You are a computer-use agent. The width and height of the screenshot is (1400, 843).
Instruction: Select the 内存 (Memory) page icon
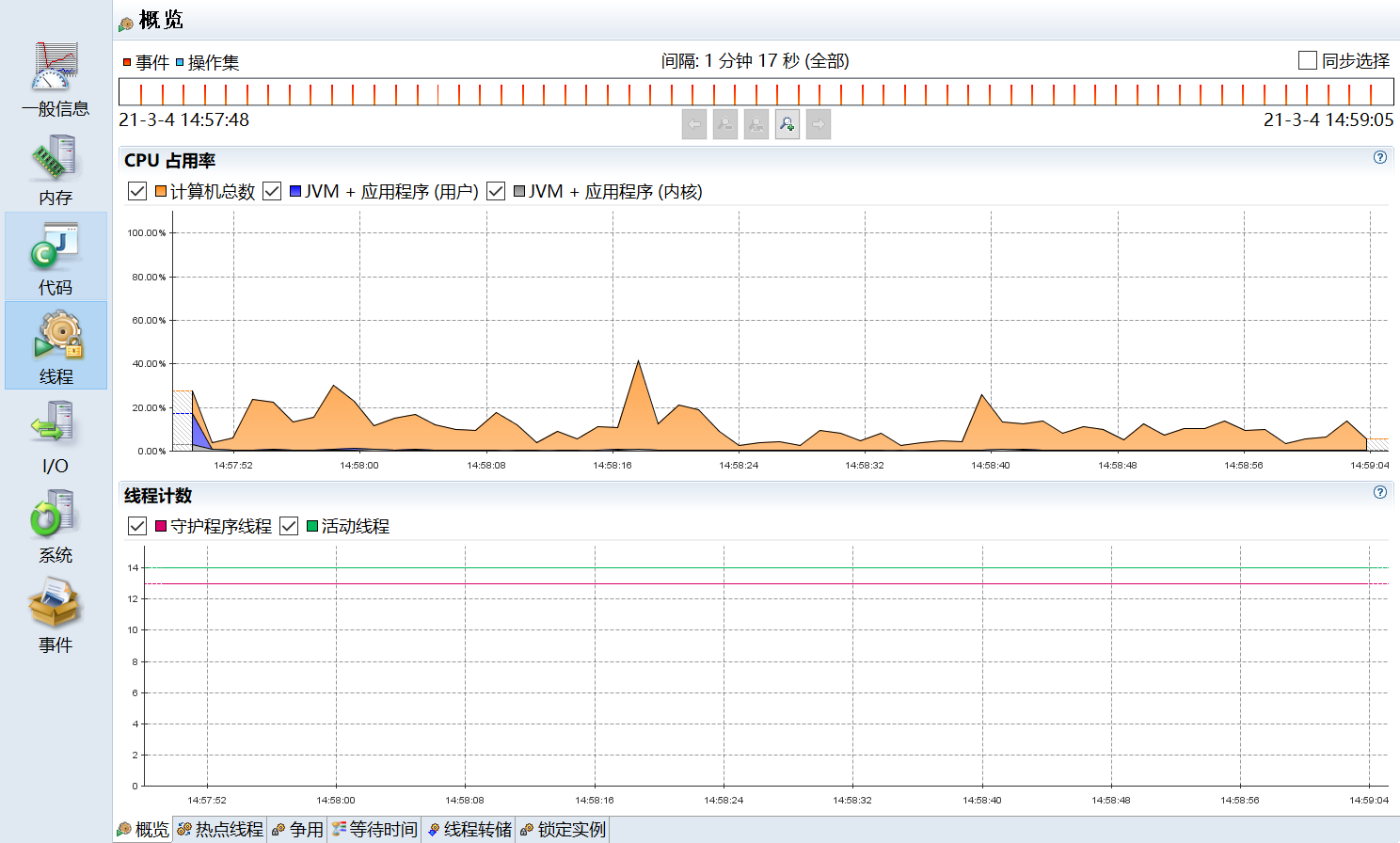pyautogui.click(x=56, y=165)
